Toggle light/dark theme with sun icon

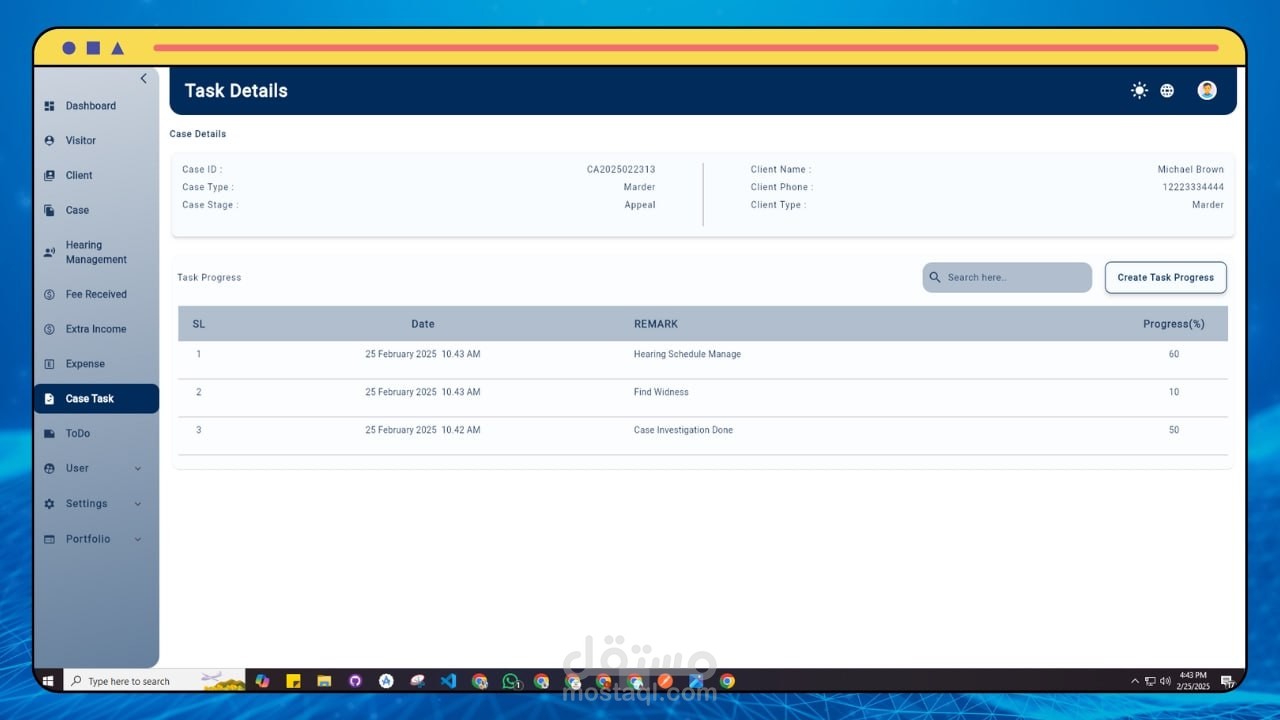click(x=1139, y=91)
